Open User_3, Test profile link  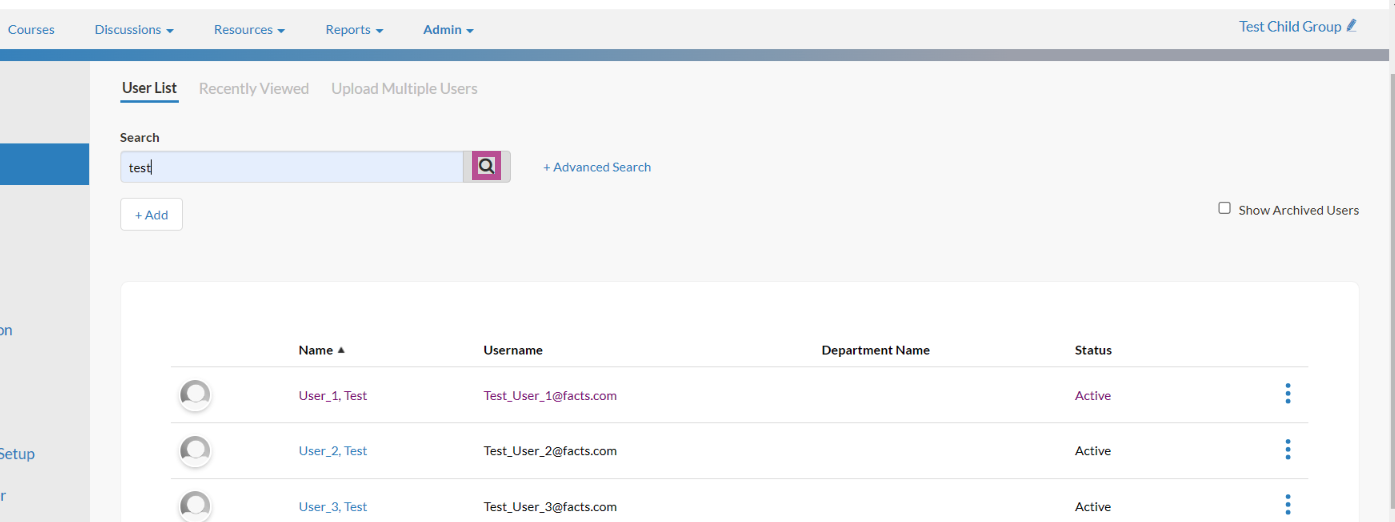click(332, 507)
